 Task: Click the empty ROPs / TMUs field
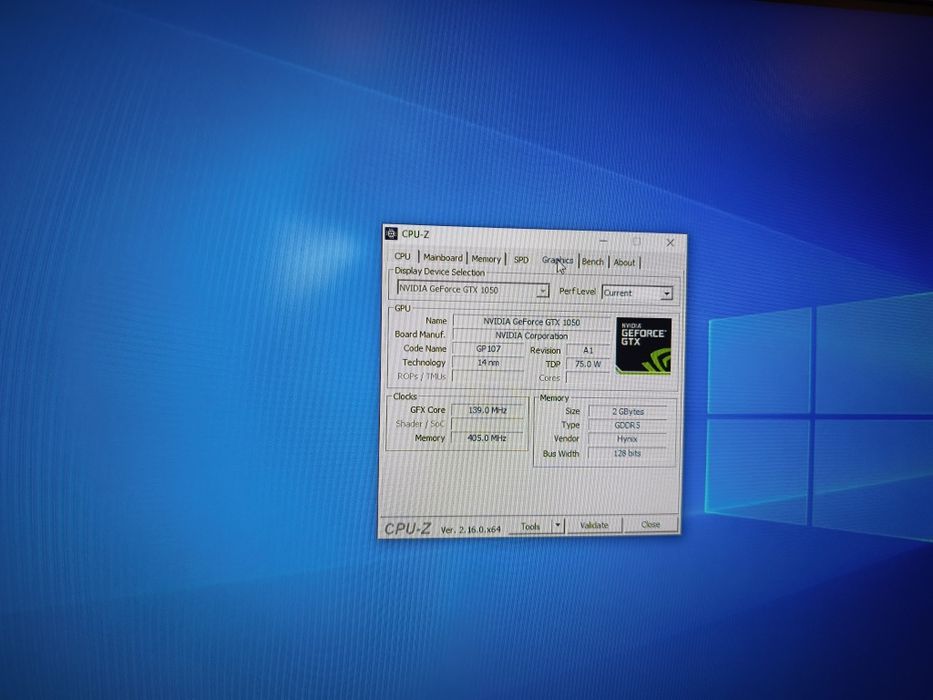488,376
